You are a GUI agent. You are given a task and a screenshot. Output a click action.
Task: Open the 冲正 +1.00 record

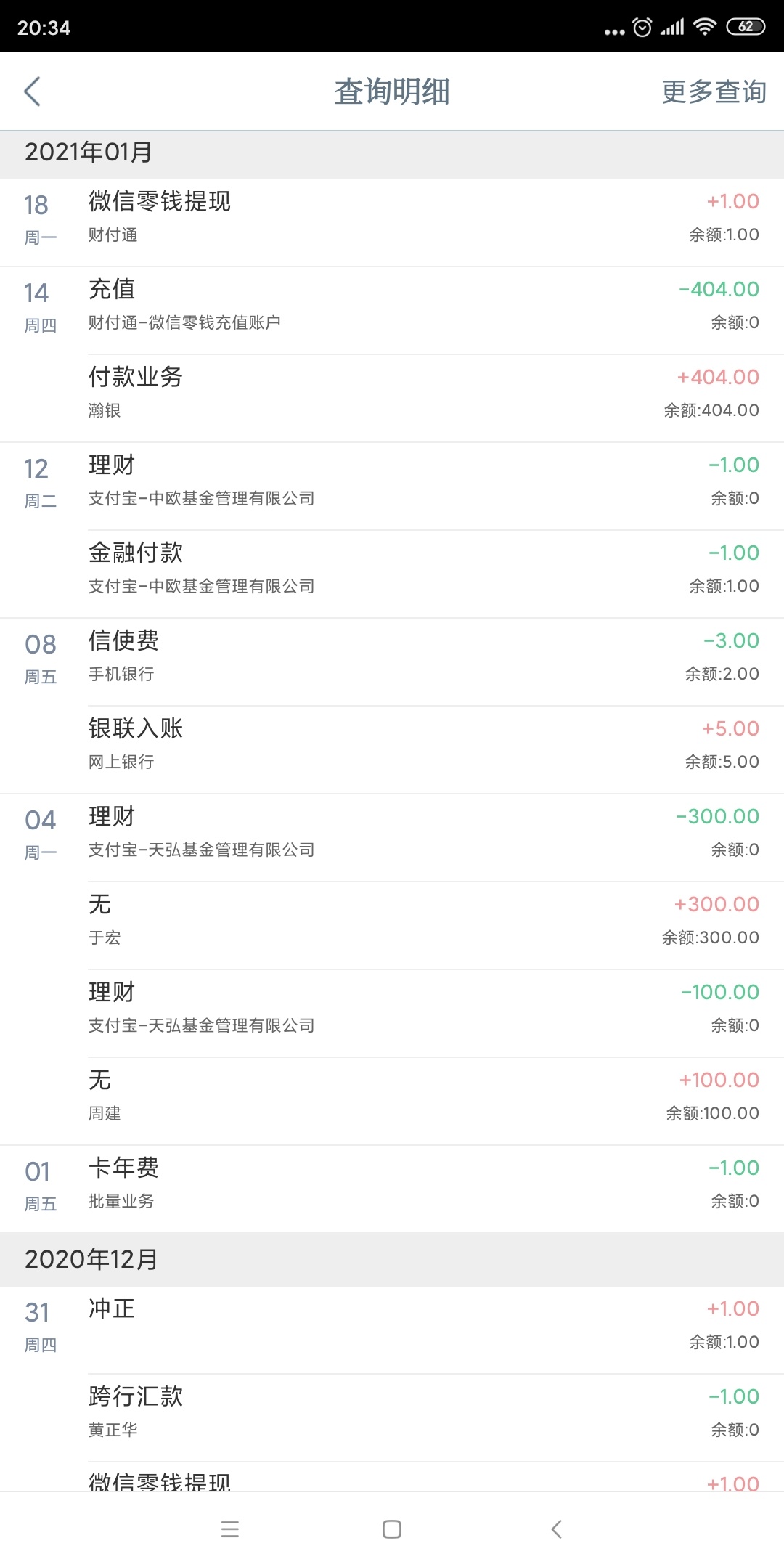(x=392, y=1330)
